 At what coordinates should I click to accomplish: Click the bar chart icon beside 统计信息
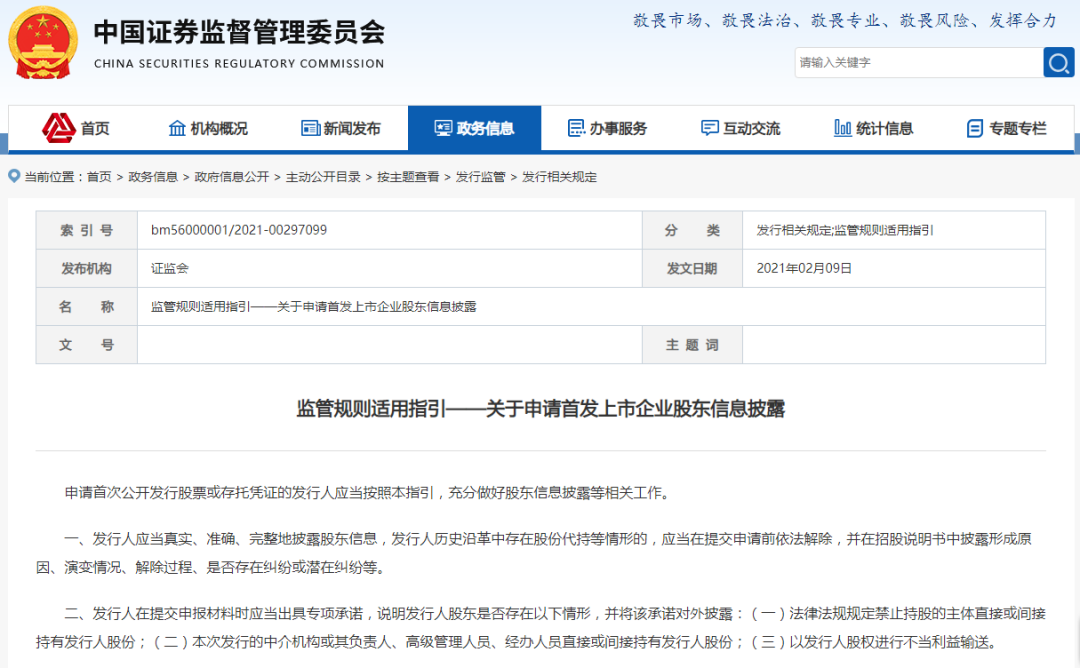click(x=842, y=128)
